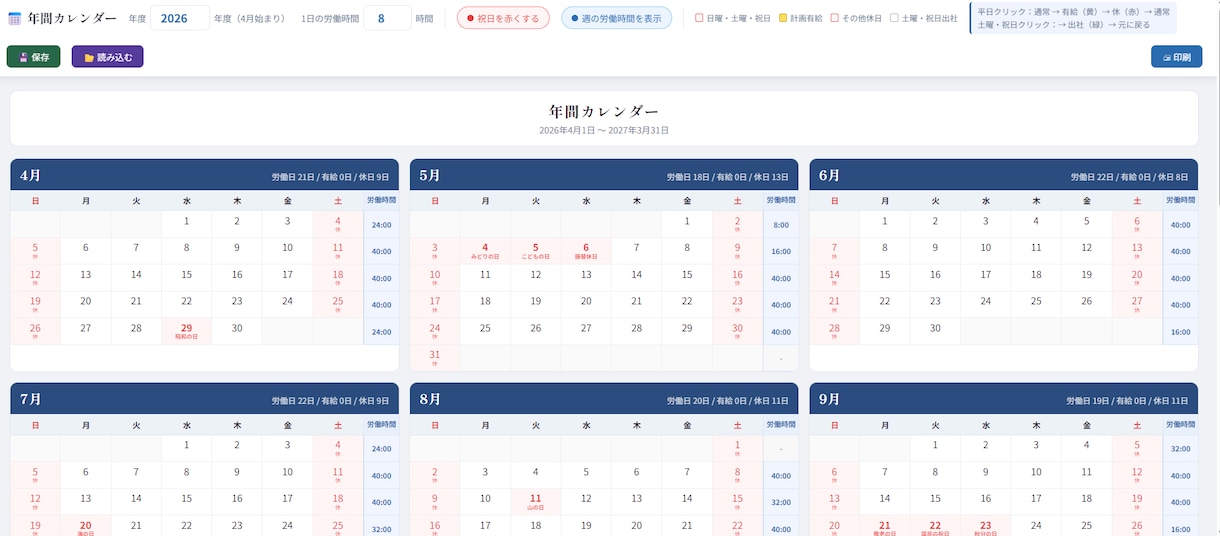The width and height of the screenshot is (1220, 536).
Task: Click April summary 労働日 21日 / 休日 9日
Action: point(330,177)
